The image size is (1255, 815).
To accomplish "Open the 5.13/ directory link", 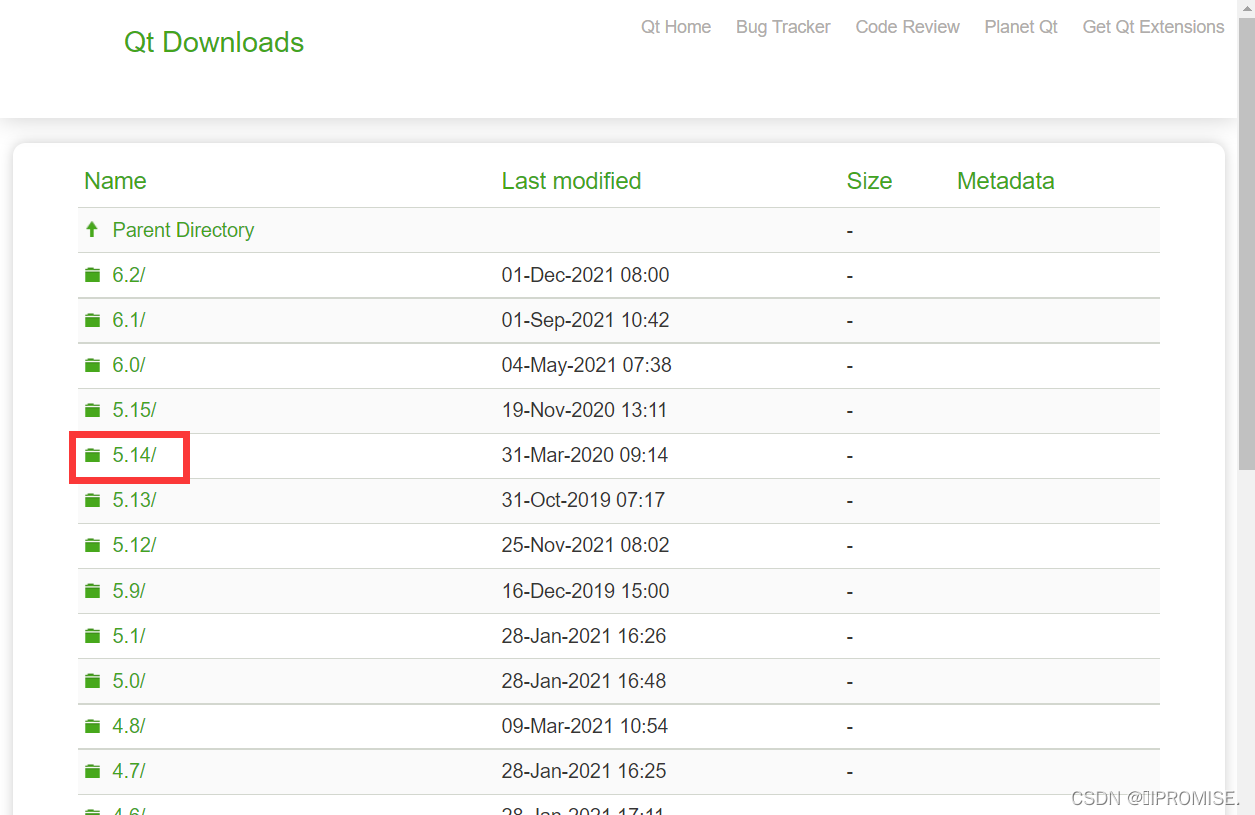I will [x=134, y=500].
